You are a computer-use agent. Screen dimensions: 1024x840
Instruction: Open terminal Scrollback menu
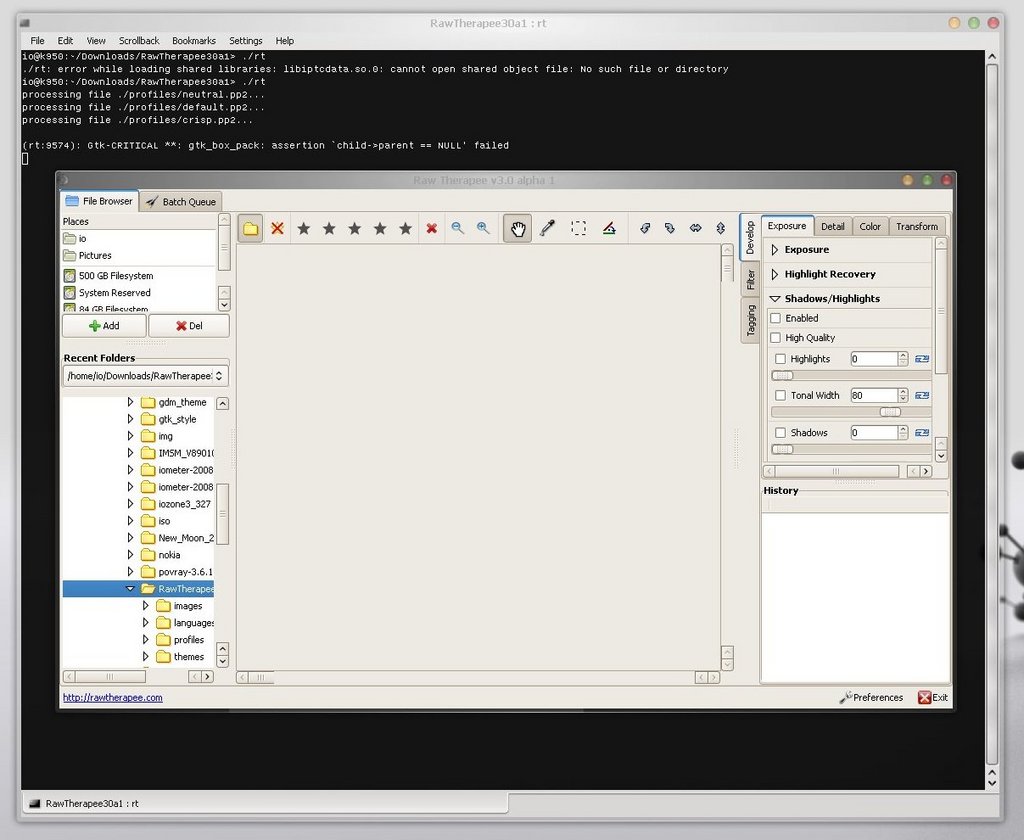[x=138, y=40]
